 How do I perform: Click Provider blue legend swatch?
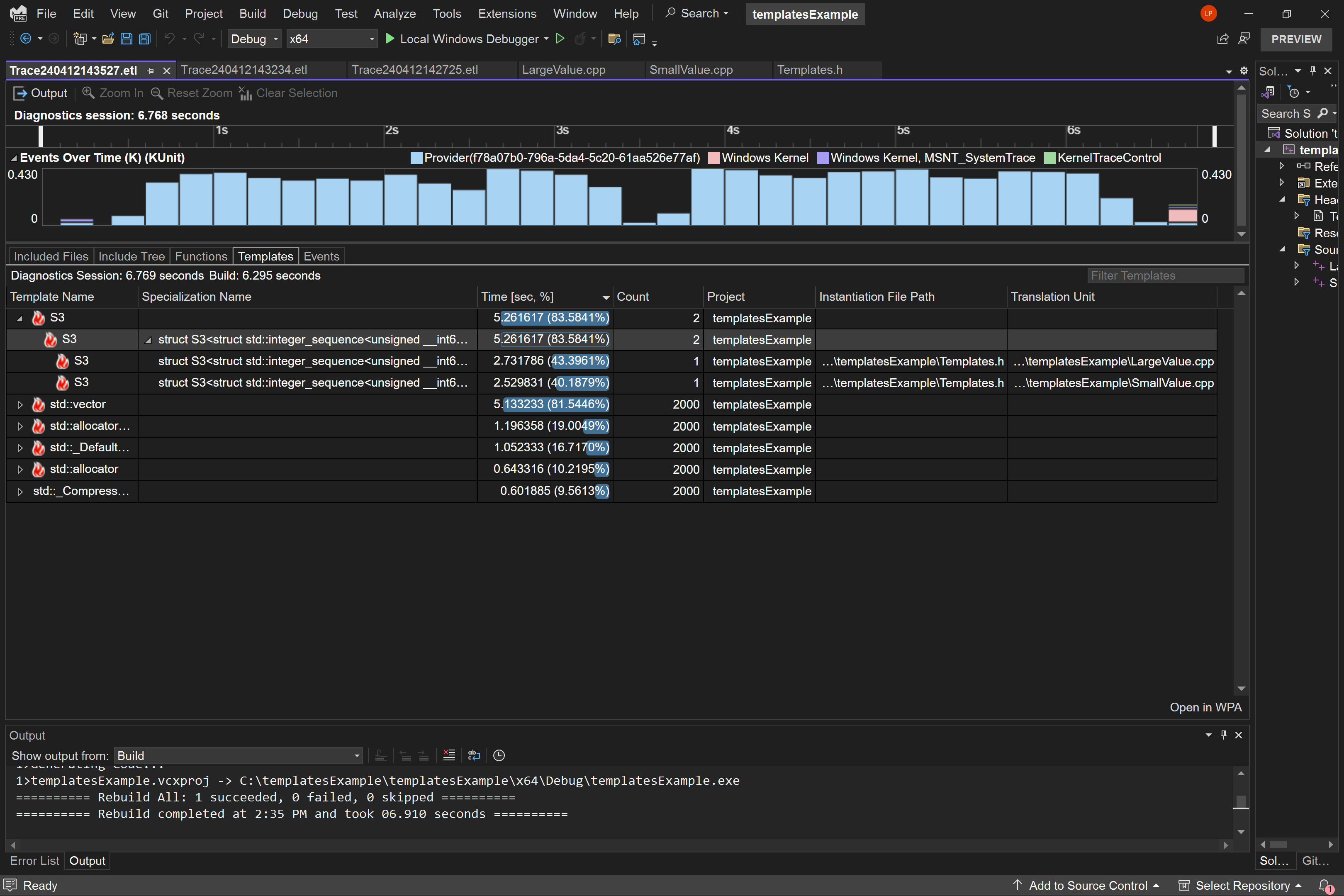click(416, 158)
